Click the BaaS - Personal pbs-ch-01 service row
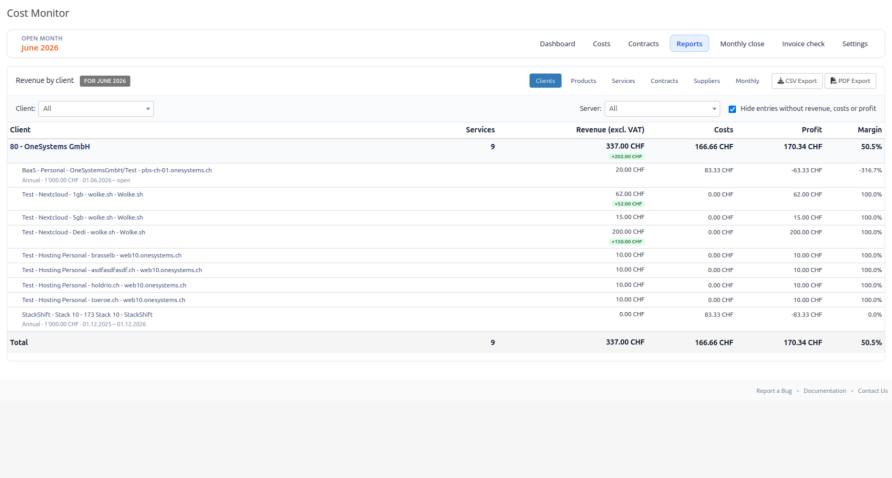The width and height of the screenshot is (892, 478). coord(446,175)
